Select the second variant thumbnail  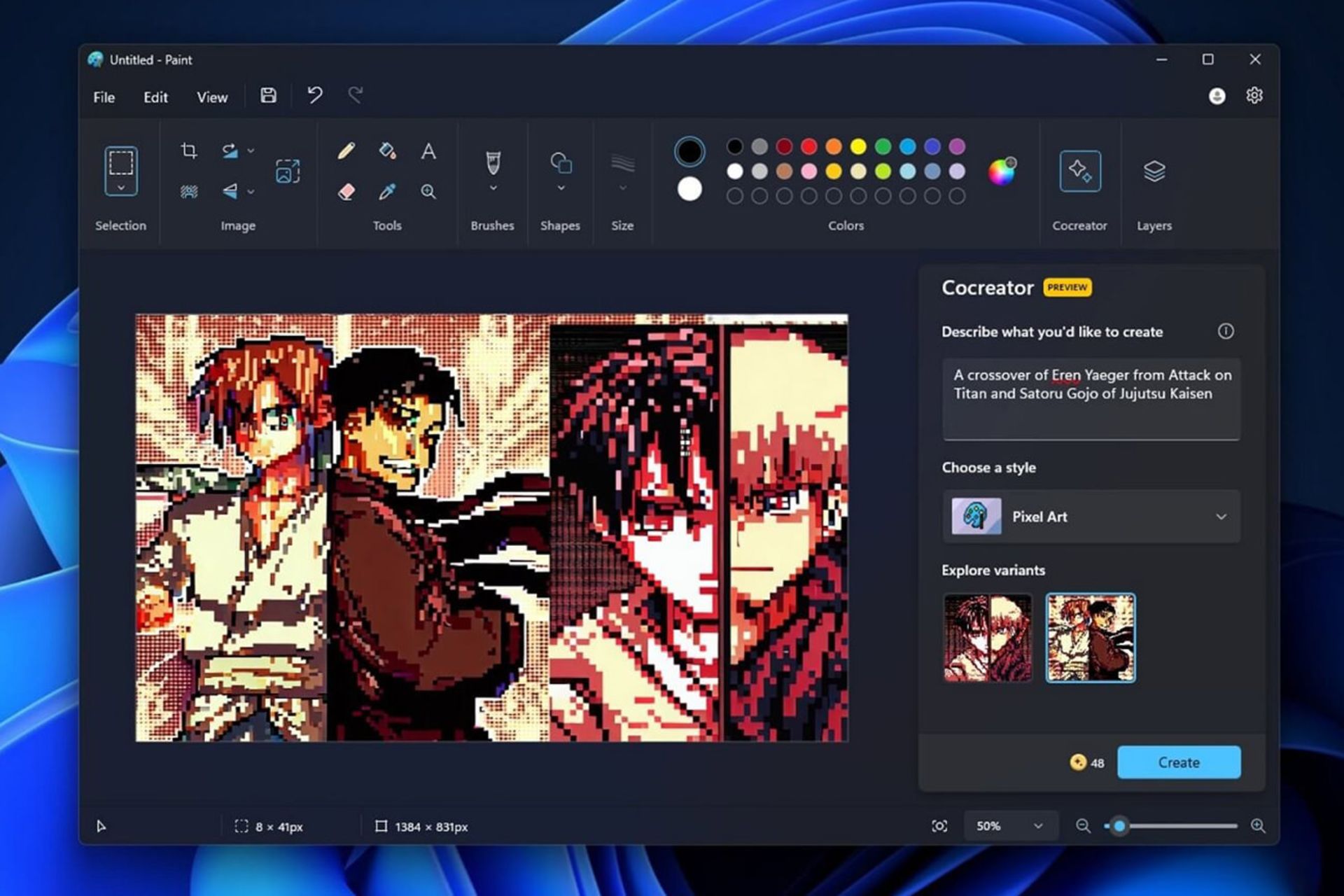pos(1090,637)
